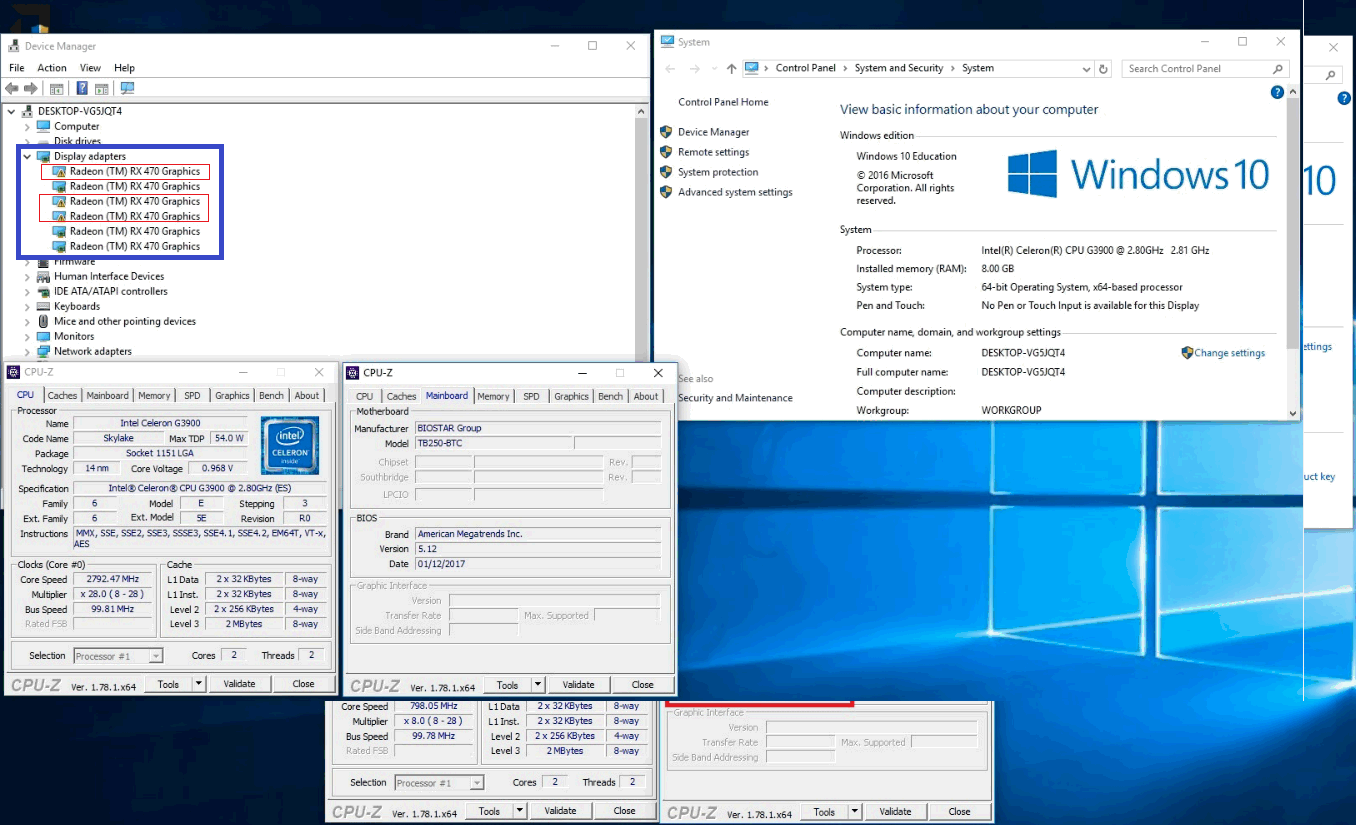1356x825 pixels.
Task: Expand the Monitors category
Action: coord(27,336)
